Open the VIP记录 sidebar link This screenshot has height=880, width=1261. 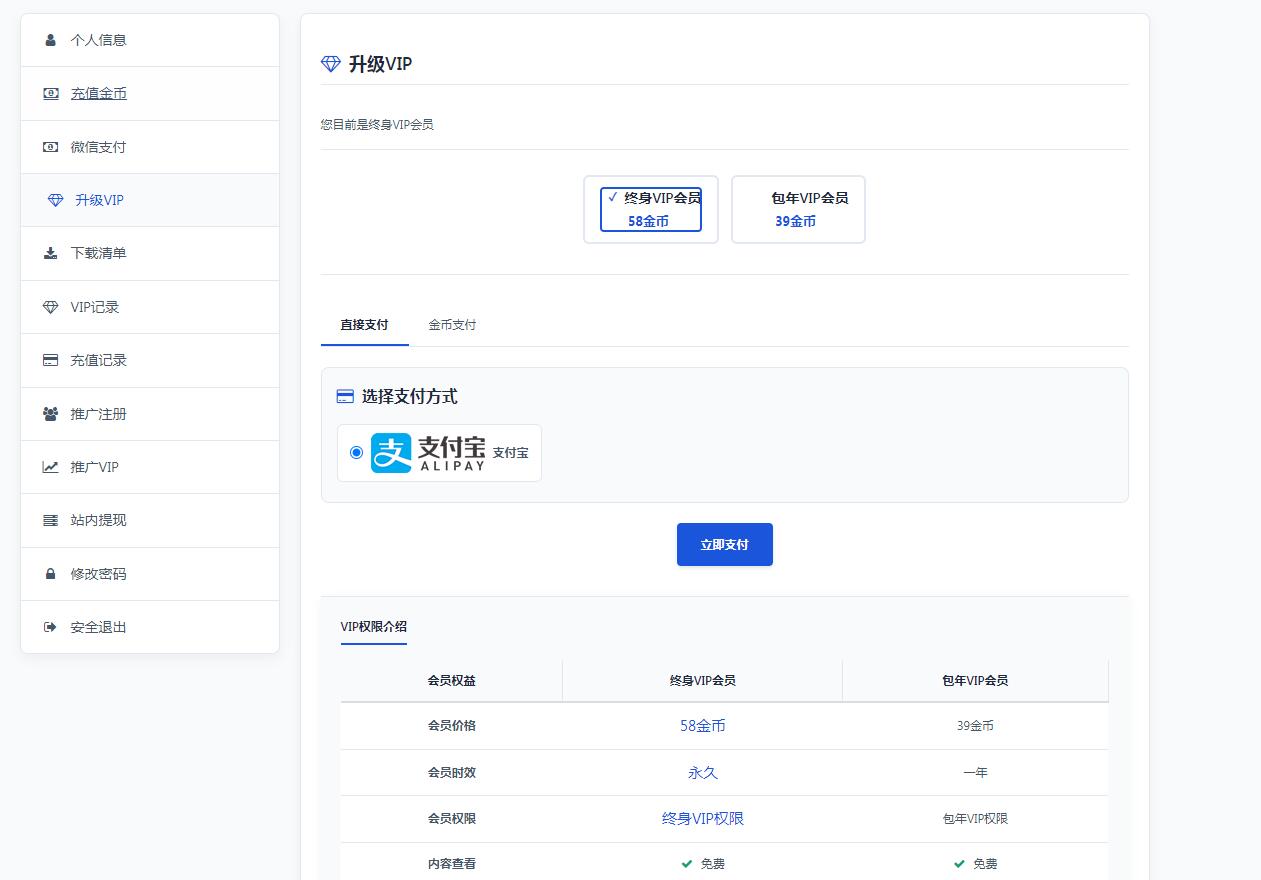point(94,307)
